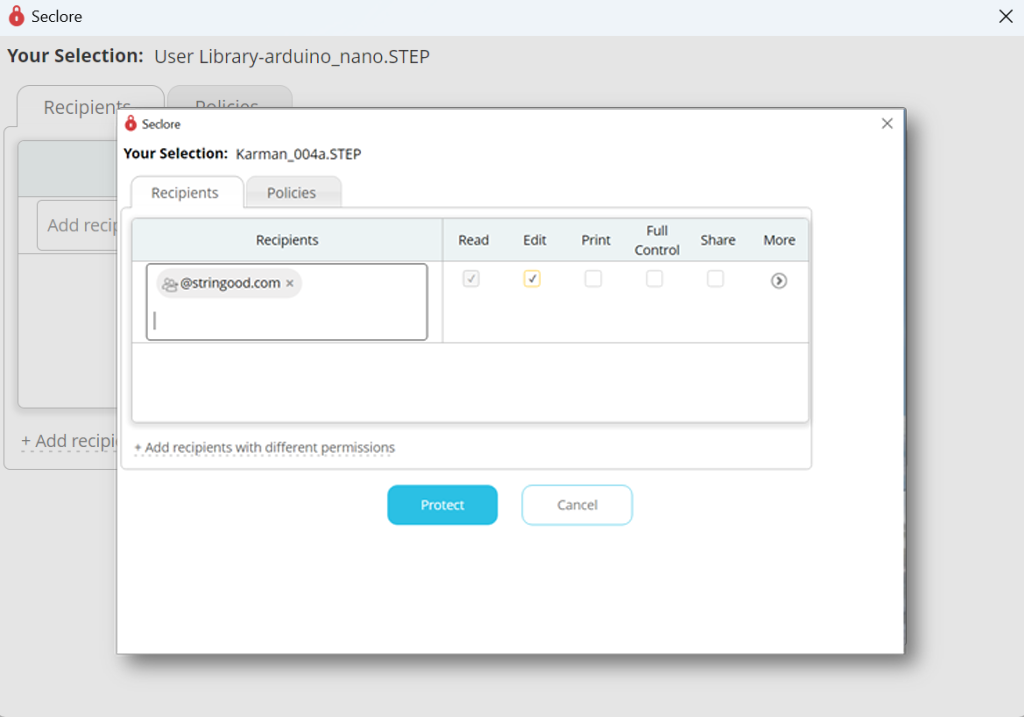Enable the Print permission checkbox
This screenshot has width=1024, height=717.
[593, 279]
